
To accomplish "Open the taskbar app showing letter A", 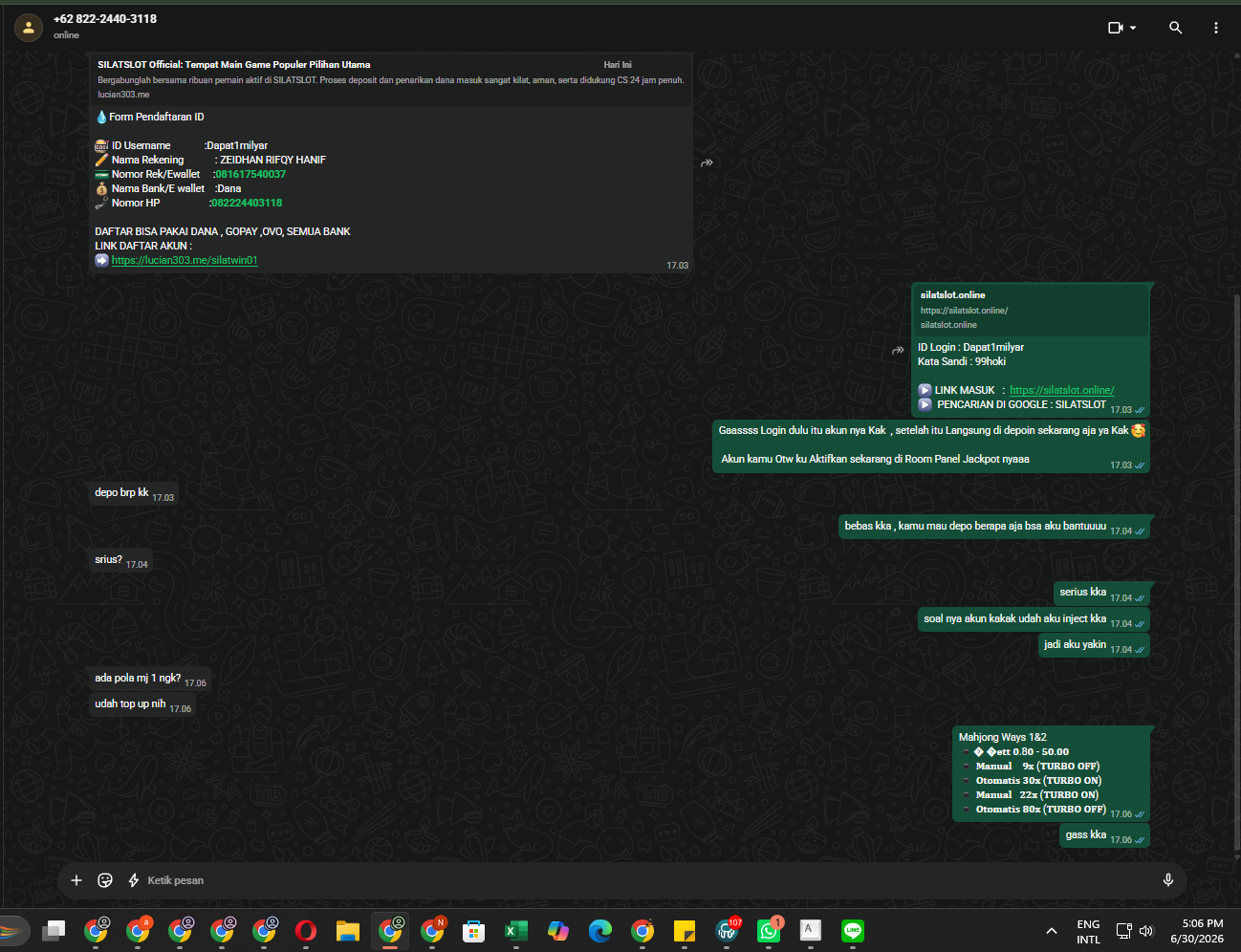I will click(811, 930).
